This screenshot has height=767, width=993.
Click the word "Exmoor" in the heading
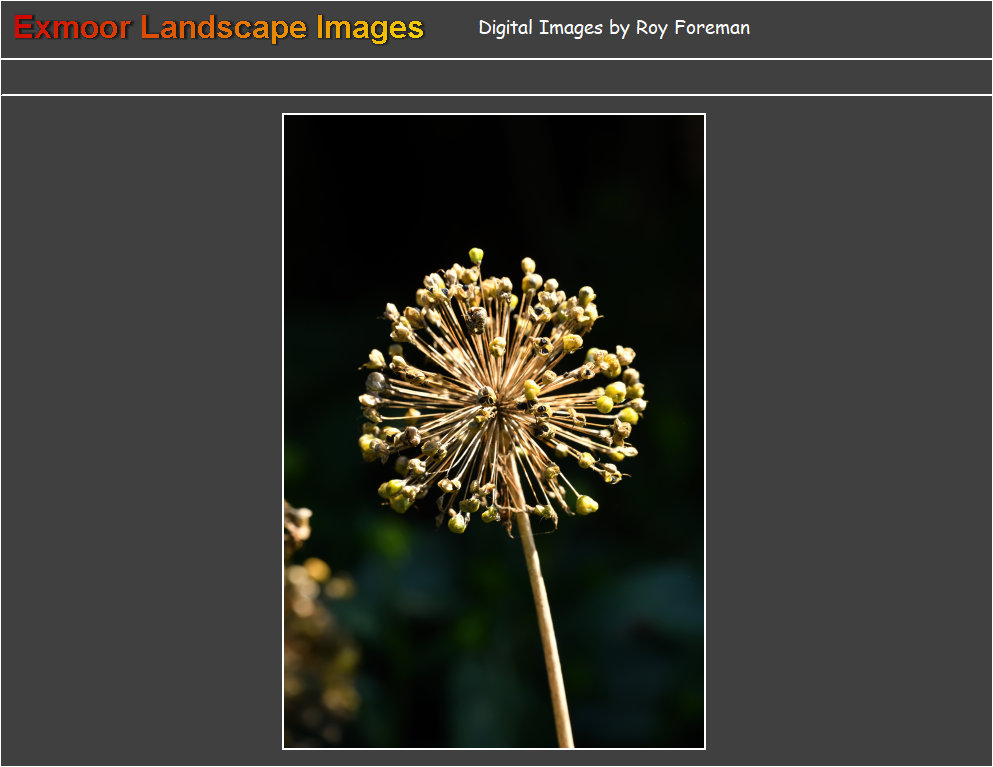point(72,28)
